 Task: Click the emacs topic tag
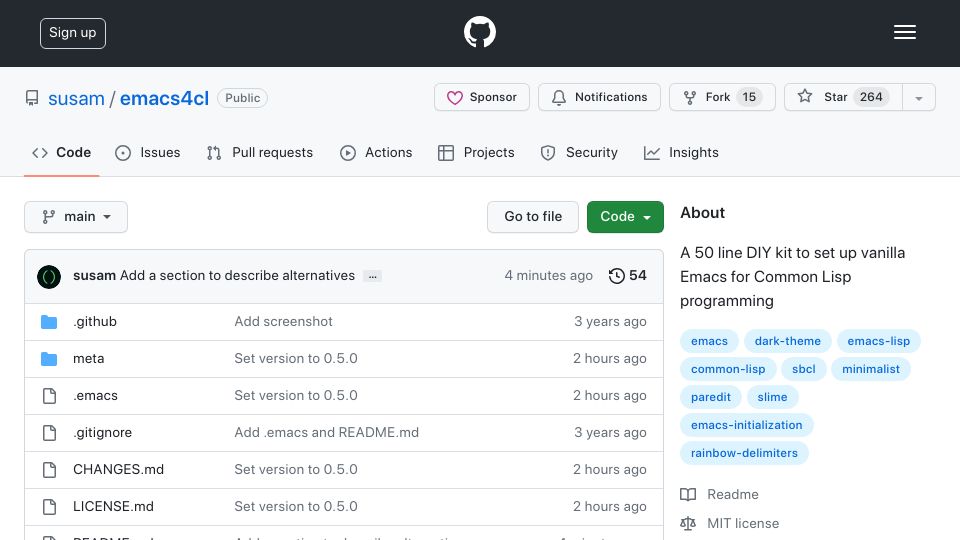coord(710,341)
